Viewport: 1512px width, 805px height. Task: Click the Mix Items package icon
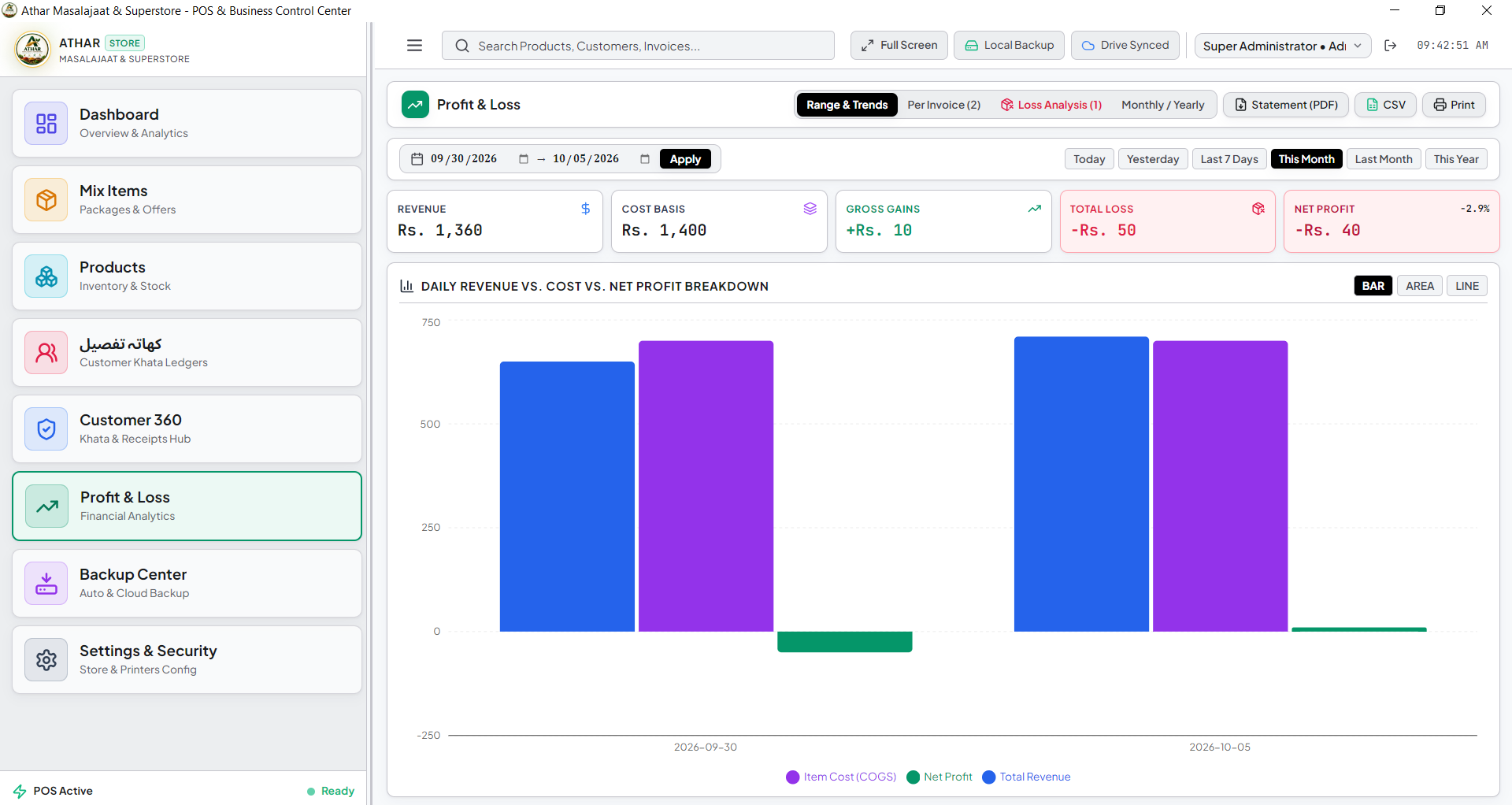click(46, 200)
